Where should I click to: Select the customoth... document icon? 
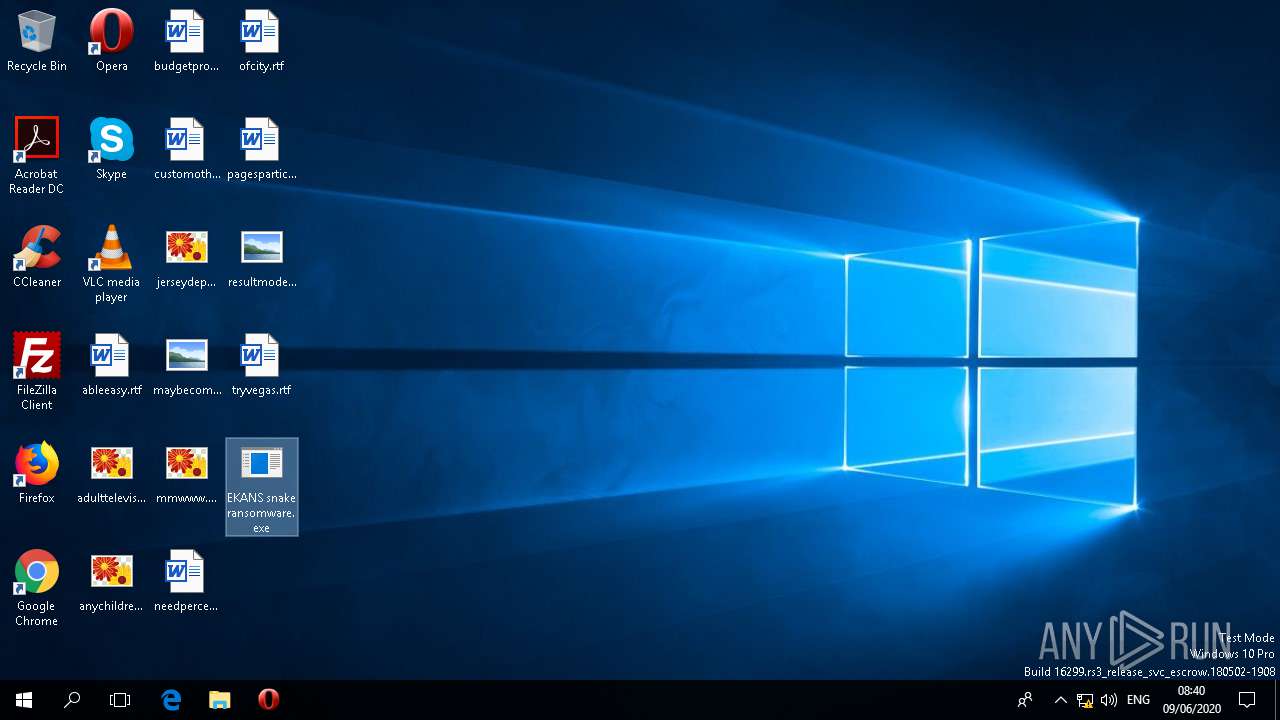186,149
